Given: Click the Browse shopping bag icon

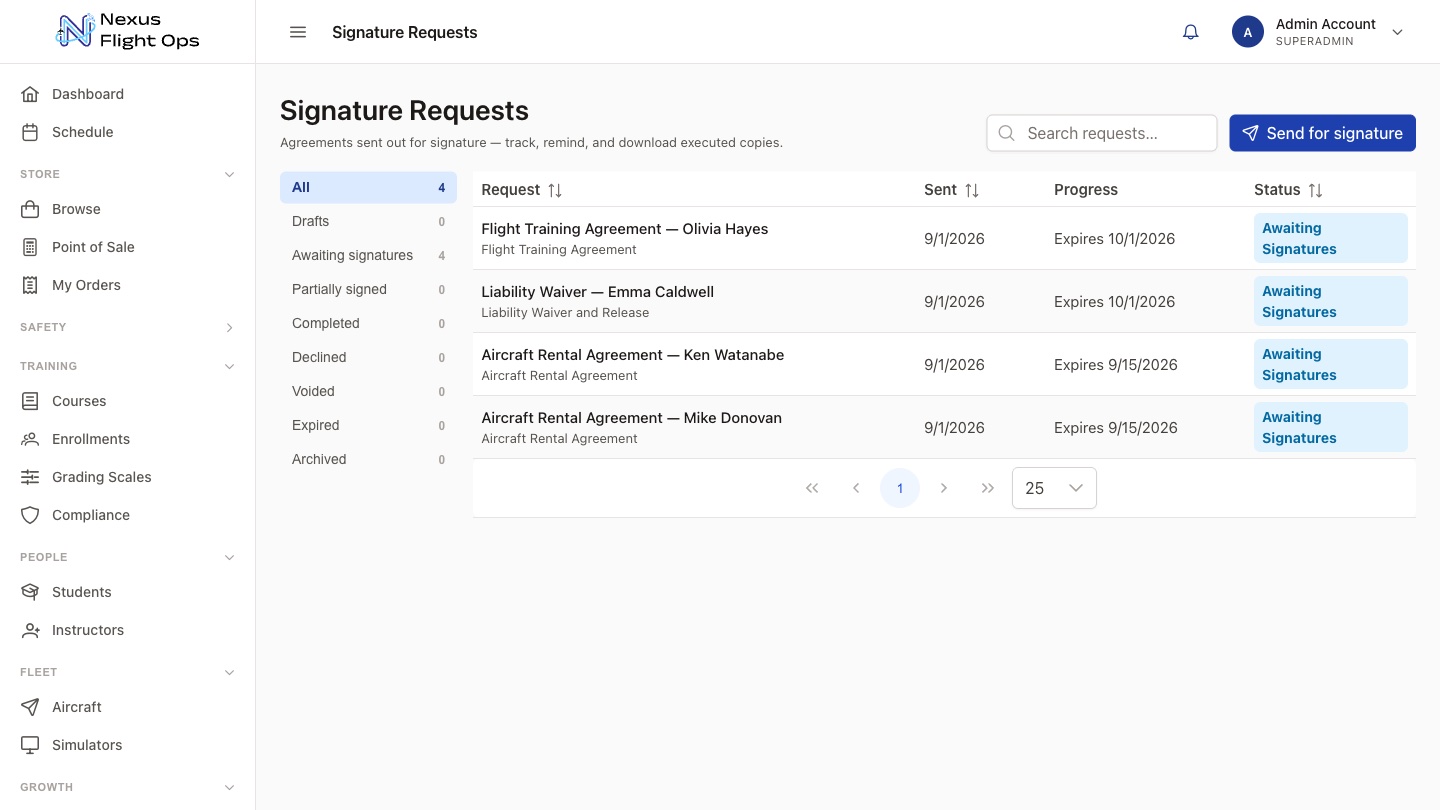Looking at the screenshot, I should coord(30,209).
